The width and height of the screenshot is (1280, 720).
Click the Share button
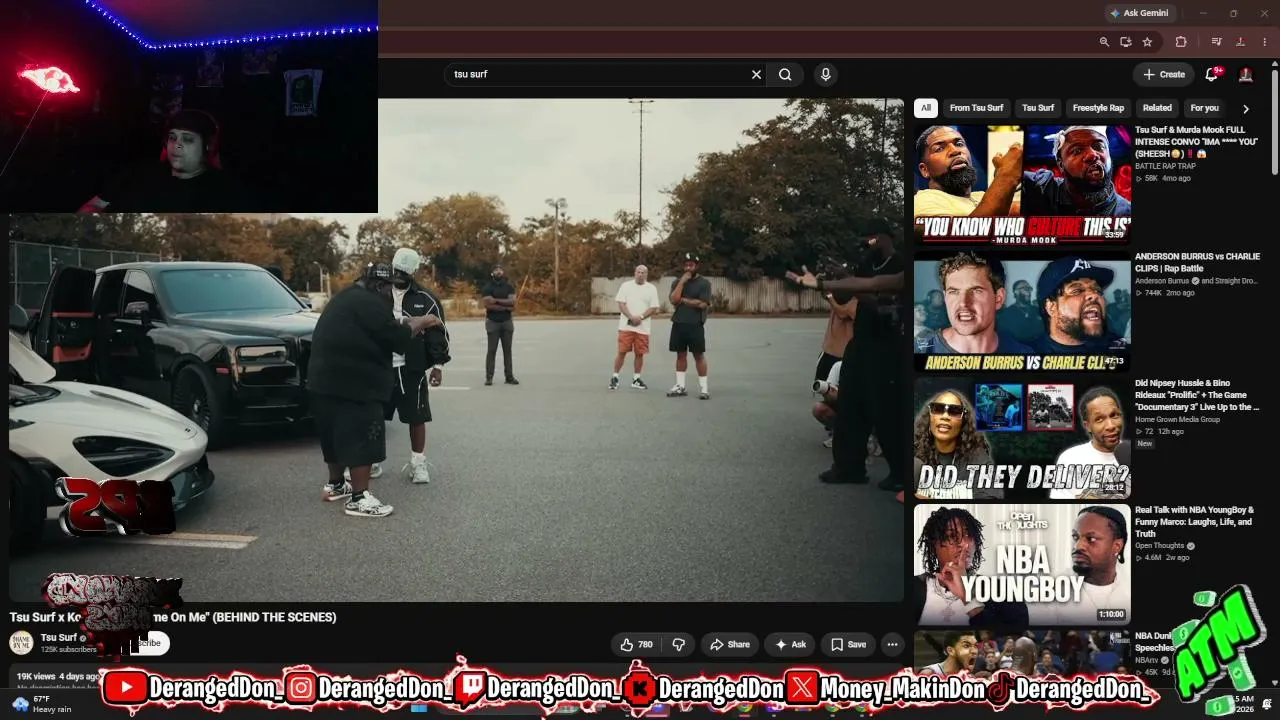730,645
